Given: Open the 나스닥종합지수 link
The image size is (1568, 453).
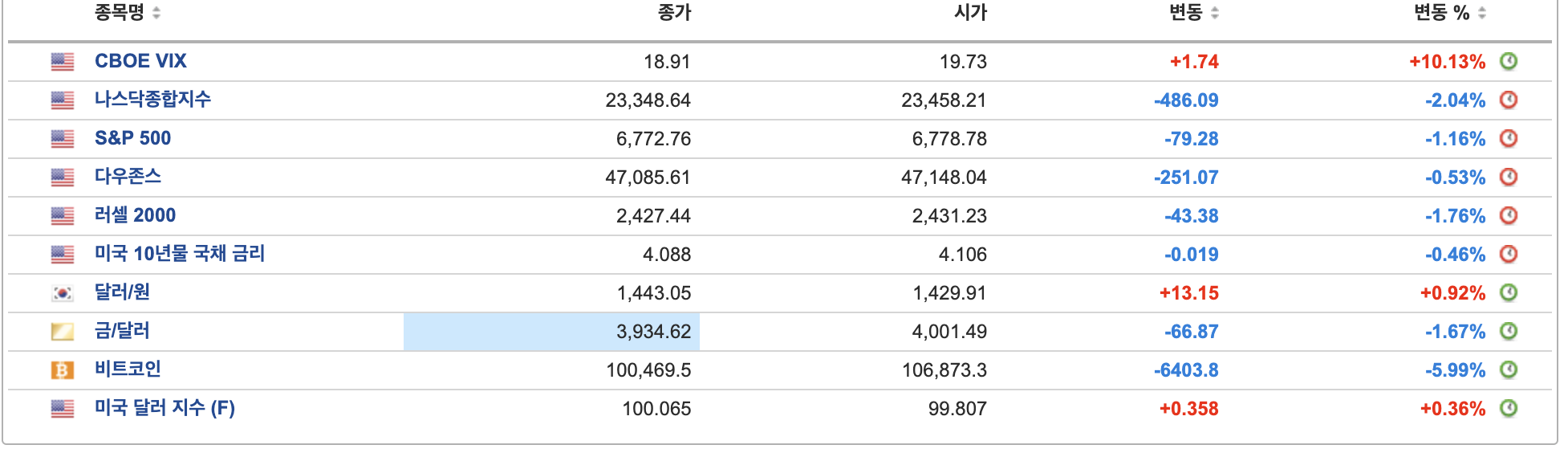Looking at the screenshot, I should (152, 100).
